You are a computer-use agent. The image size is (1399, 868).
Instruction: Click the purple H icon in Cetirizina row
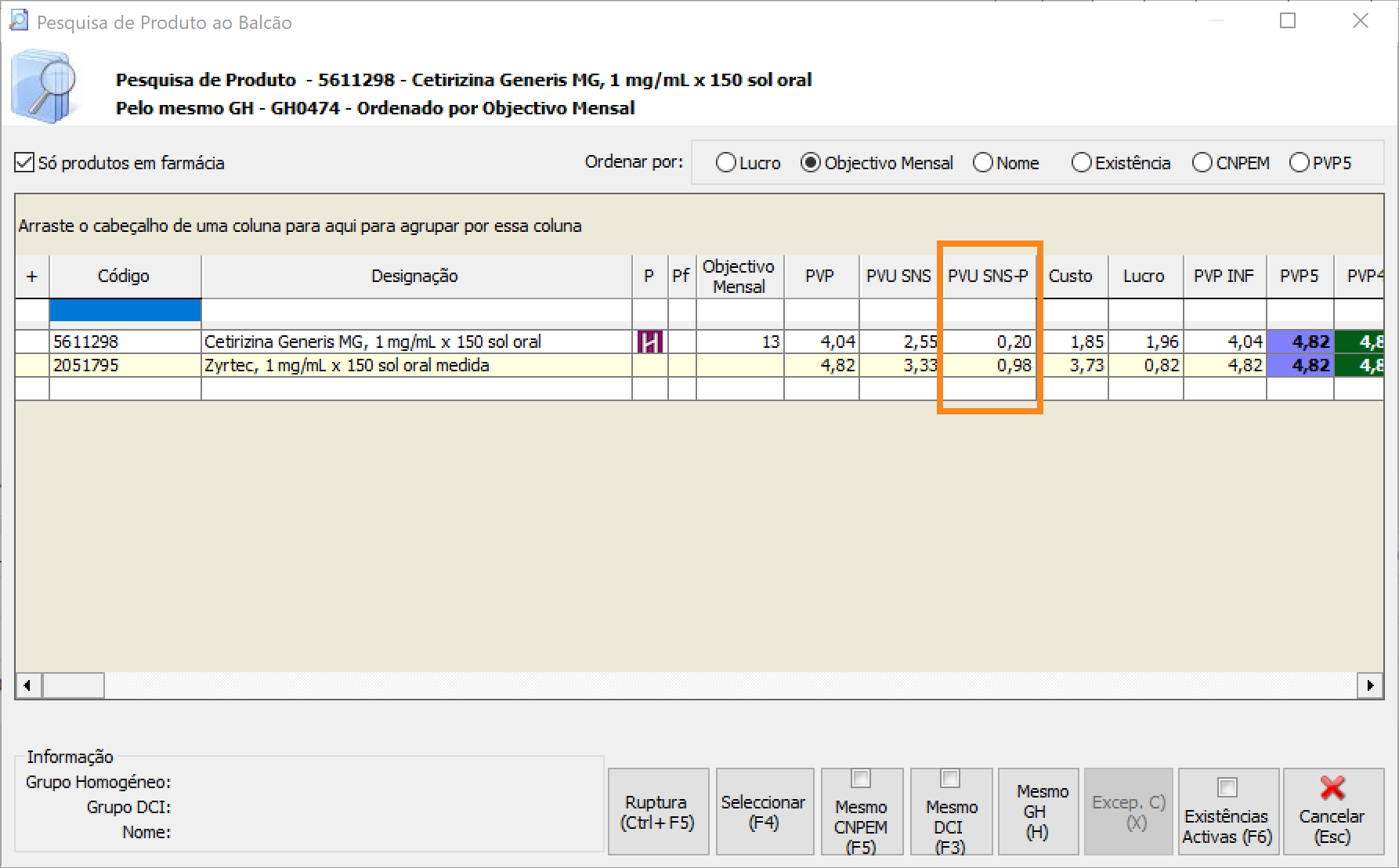pos(649,342)
